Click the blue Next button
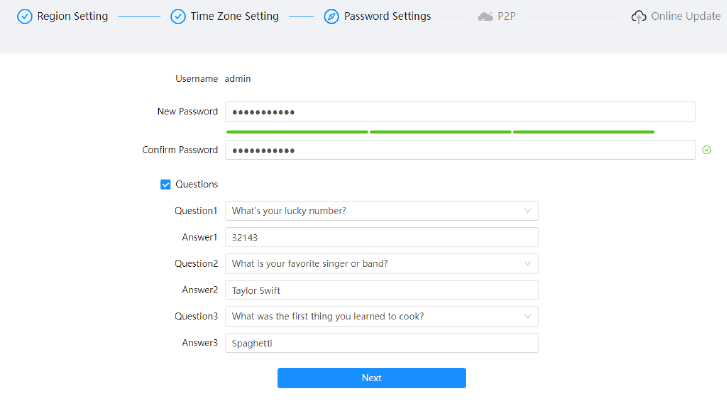The image size is (727, 409). click(x=371, y=378)
